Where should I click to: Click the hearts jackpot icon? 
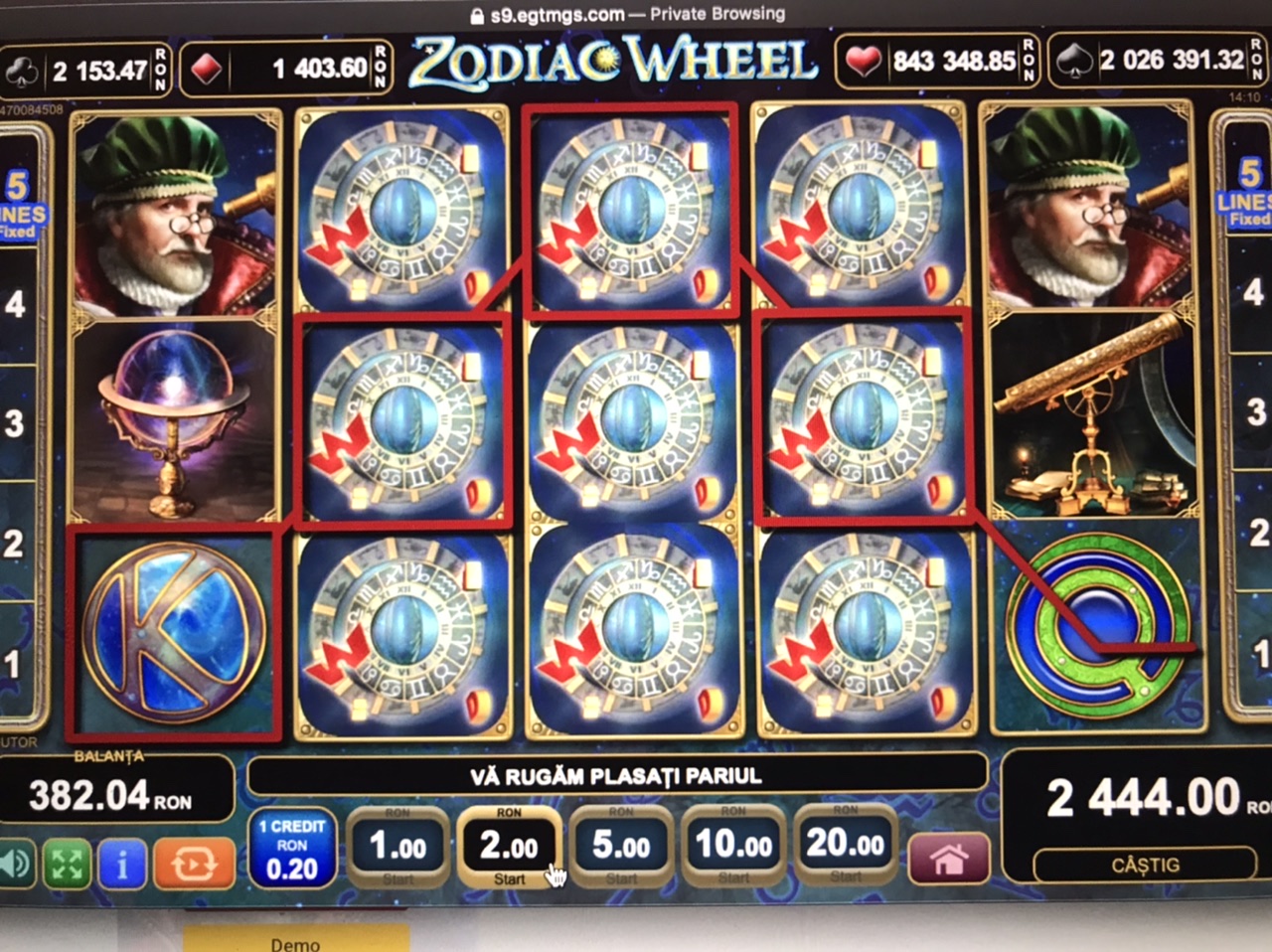click(x=863, y=63)
